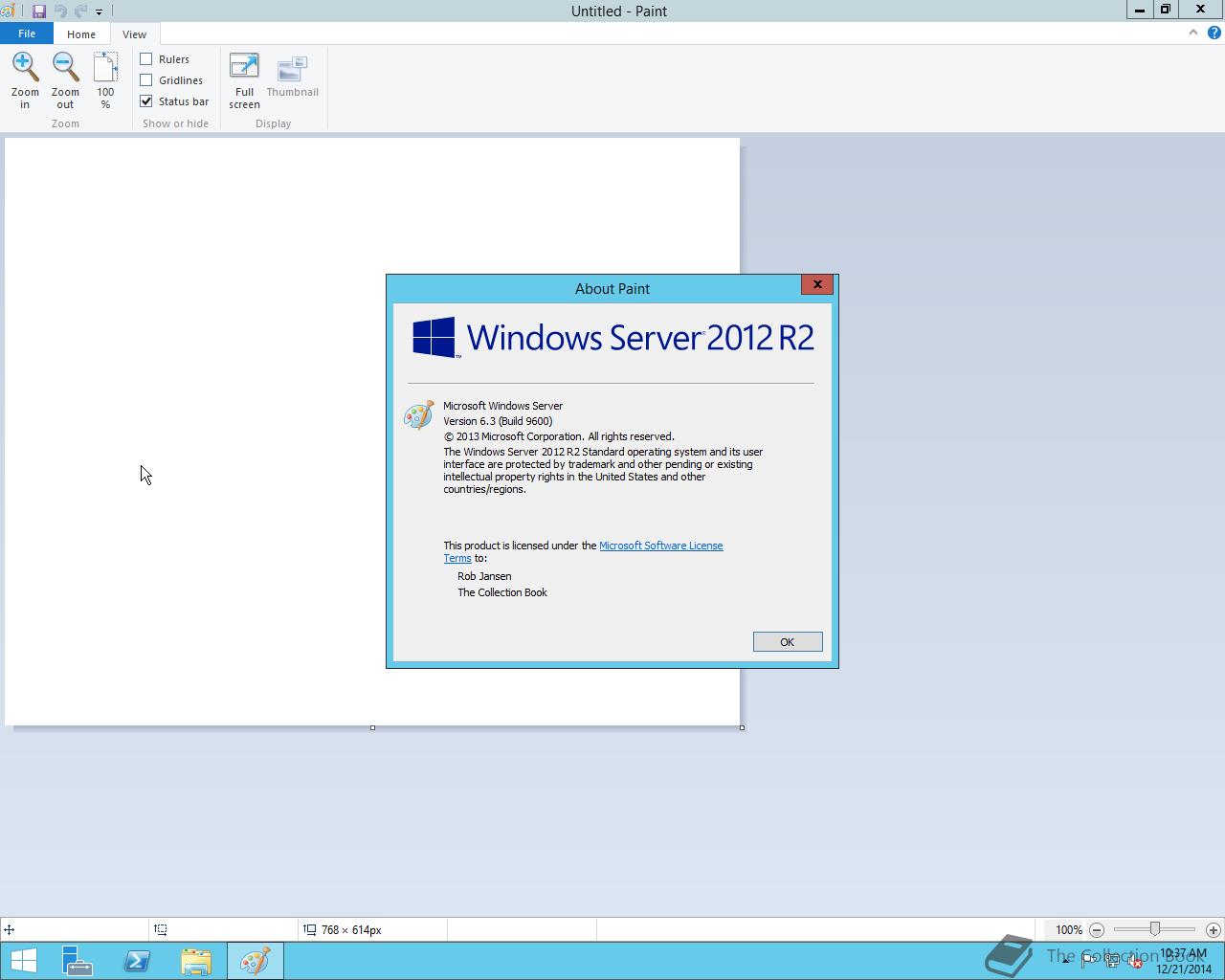Open the File menu
Viewport: 1225px width, 980px height.
click(x=27, y=33)
